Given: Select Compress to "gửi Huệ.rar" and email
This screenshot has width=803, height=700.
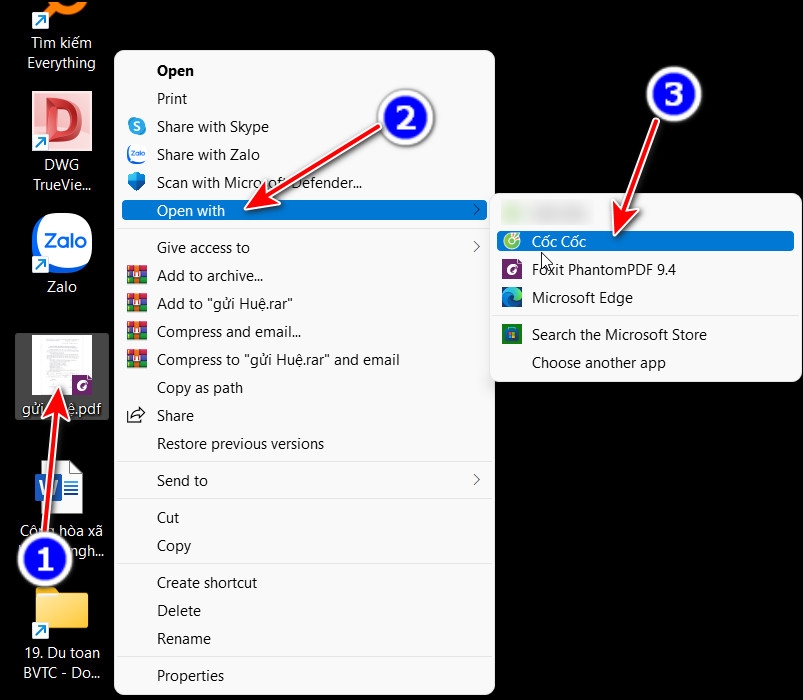Looking at the screenshot, I should (304, 359).
